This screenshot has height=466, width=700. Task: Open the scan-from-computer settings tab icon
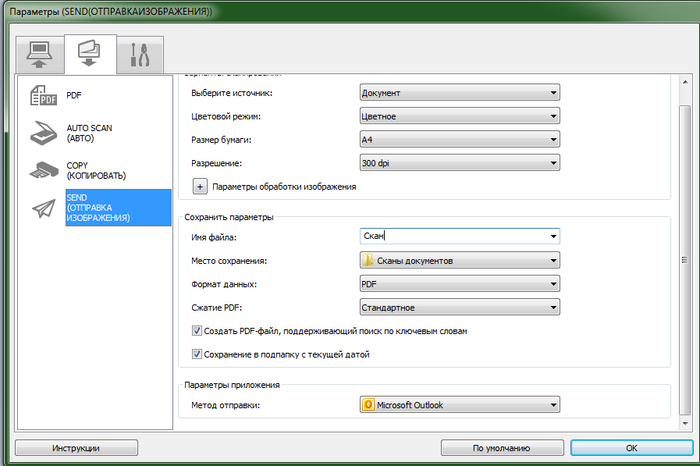click(40, 53)
